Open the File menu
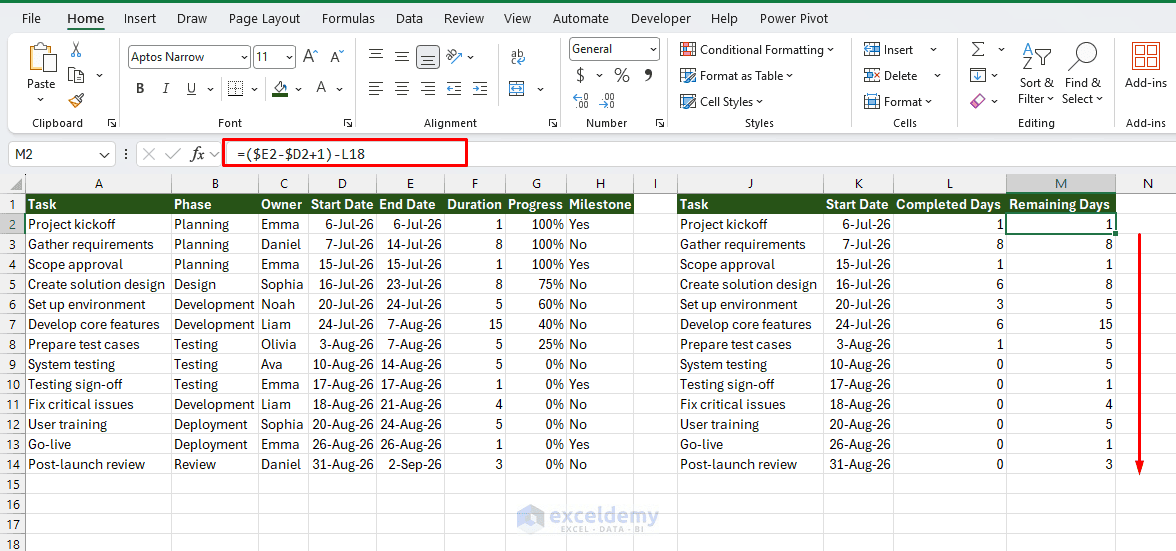The width and height of the screenshot is (1176, 551). [x=32, y=19]
